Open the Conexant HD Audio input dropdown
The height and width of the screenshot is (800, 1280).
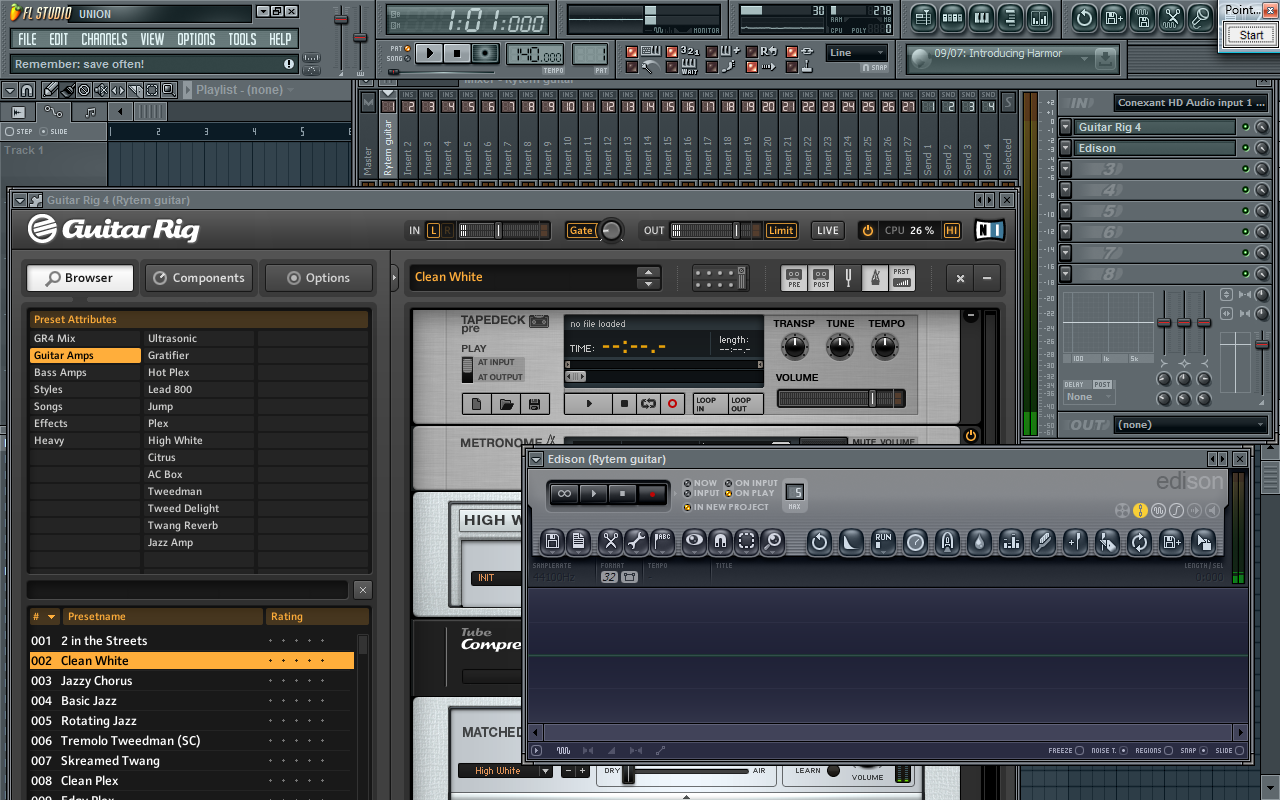pos(1190,102)
